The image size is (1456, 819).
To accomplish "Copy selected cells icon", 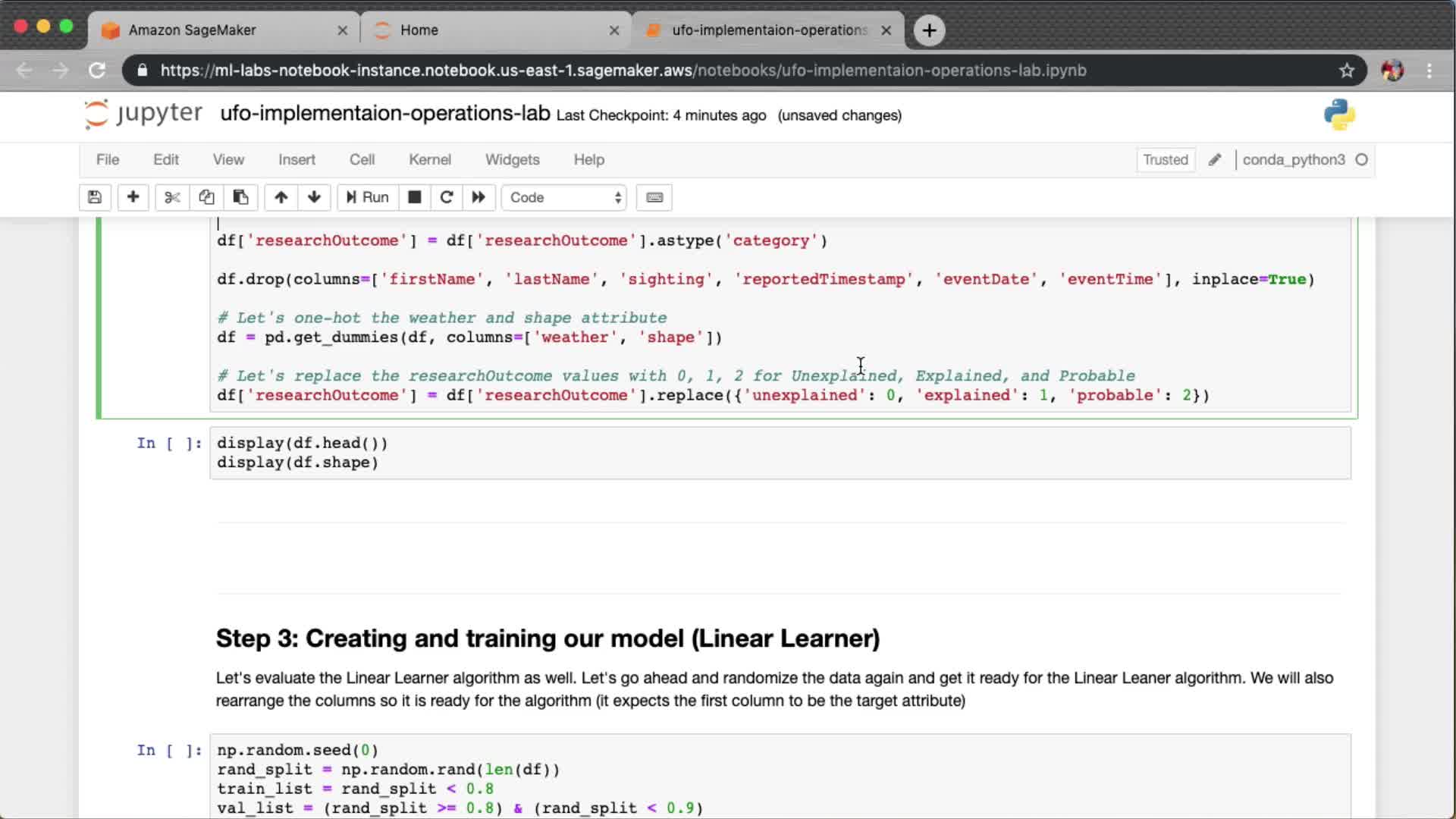I will tap(206, 197).
